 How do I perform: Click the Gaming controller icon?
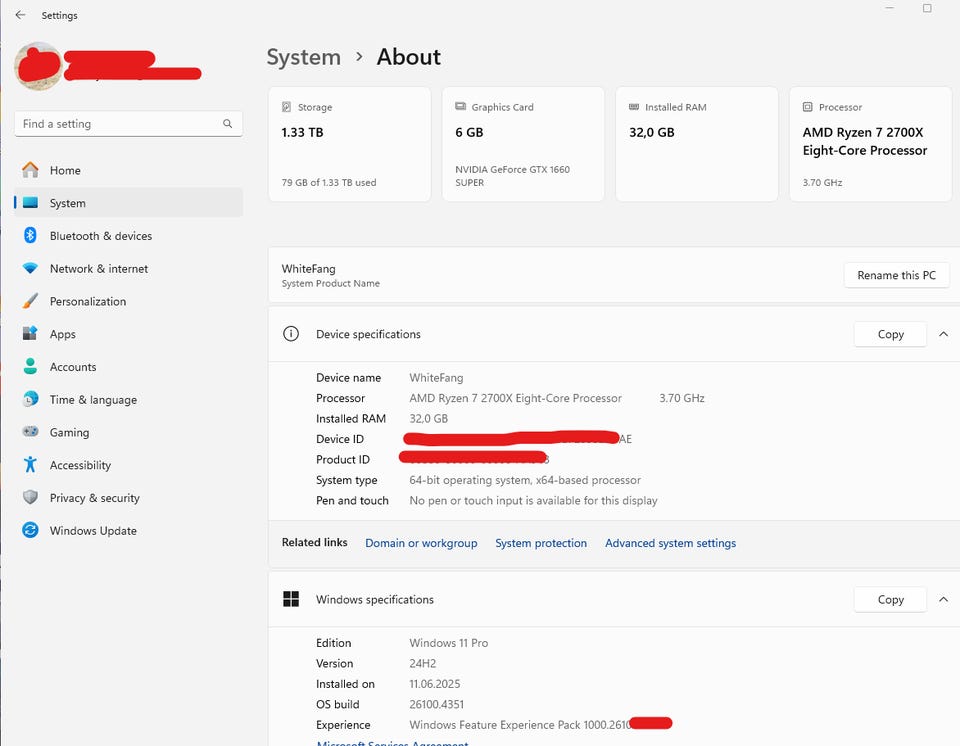(x=30, y=432)
